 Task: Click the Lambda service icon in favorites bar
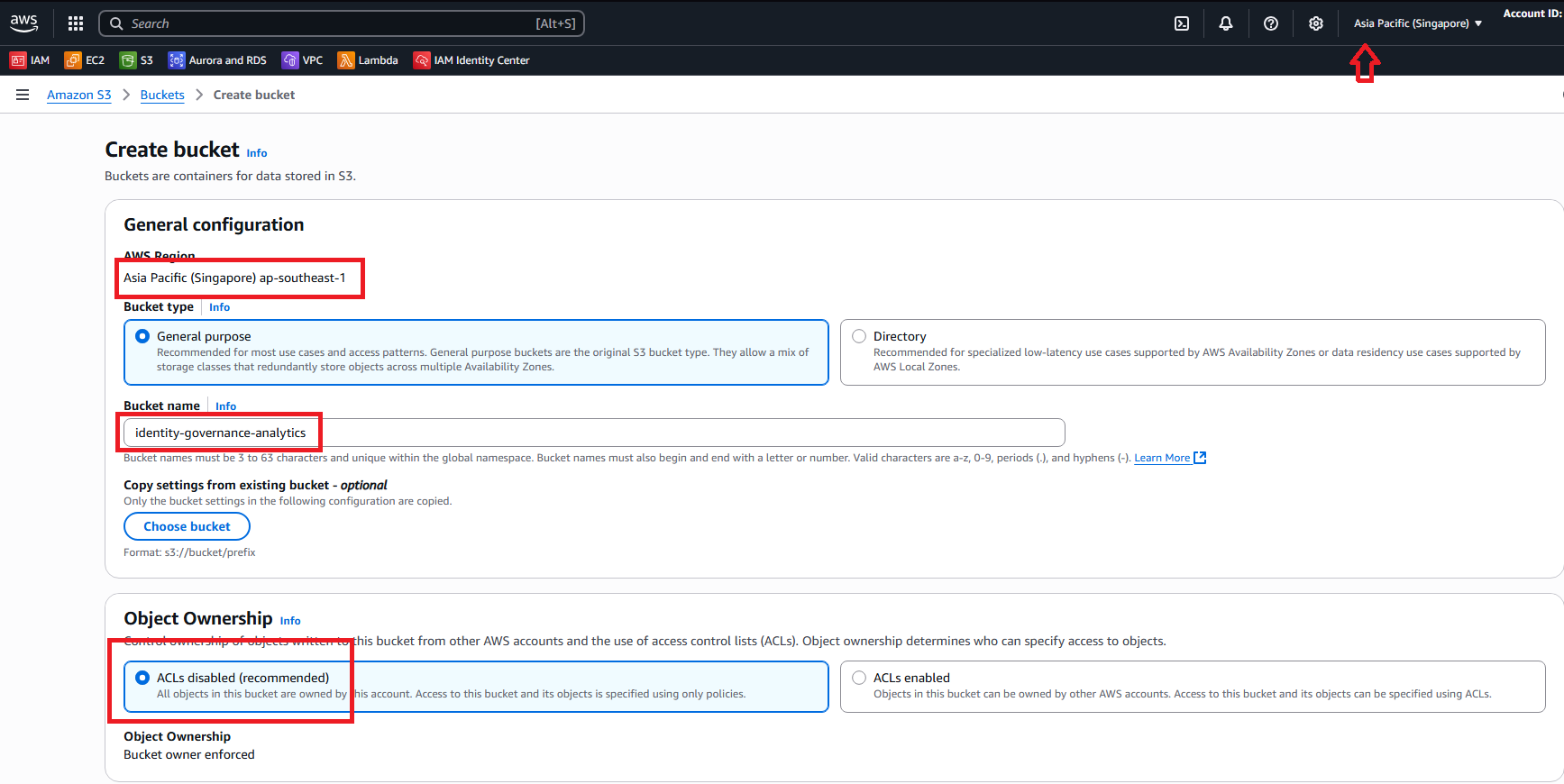[x=346, y=60]
